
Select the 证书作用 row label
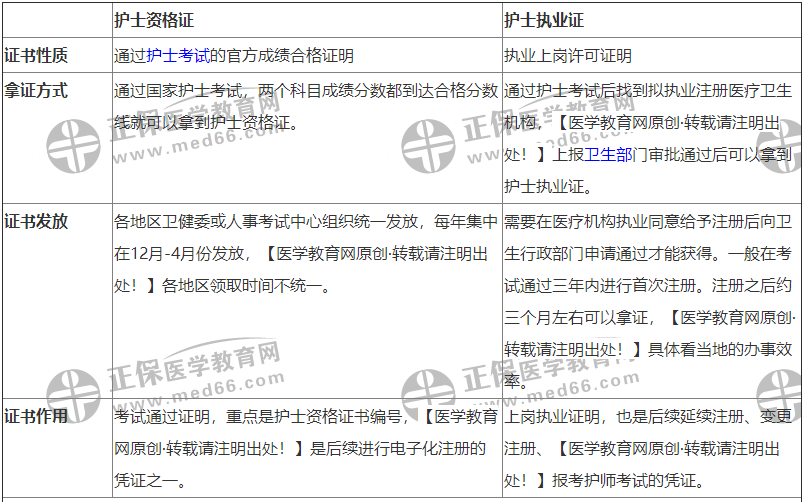[36, 416]
